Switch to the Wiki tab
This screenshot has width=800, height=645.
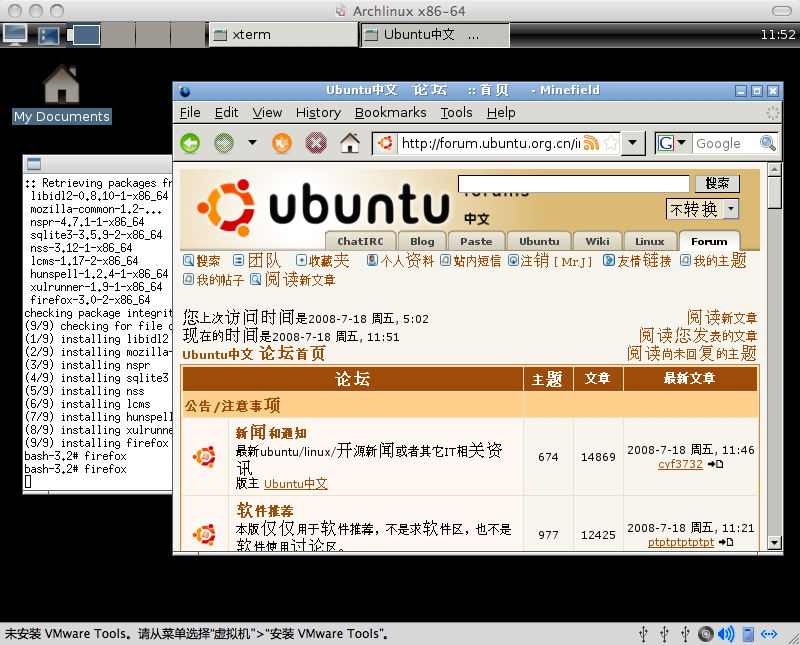click(x=597, y=241)
